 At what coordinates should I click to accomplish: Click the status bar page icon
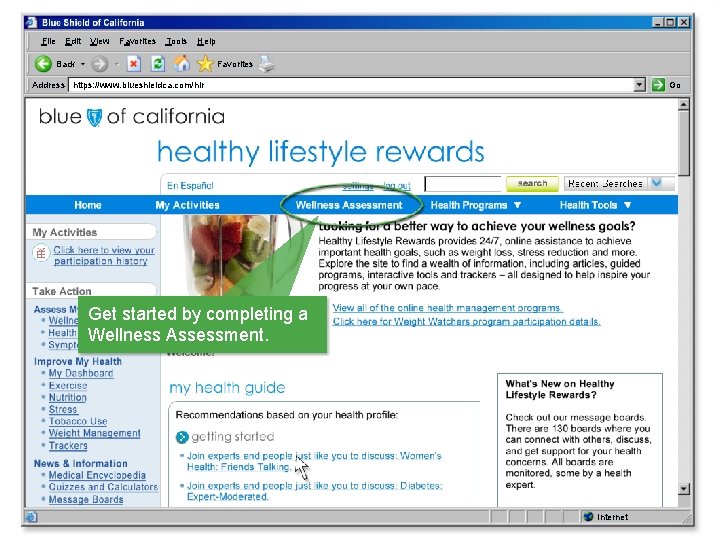pyautogui.click(x=31, y=517)
